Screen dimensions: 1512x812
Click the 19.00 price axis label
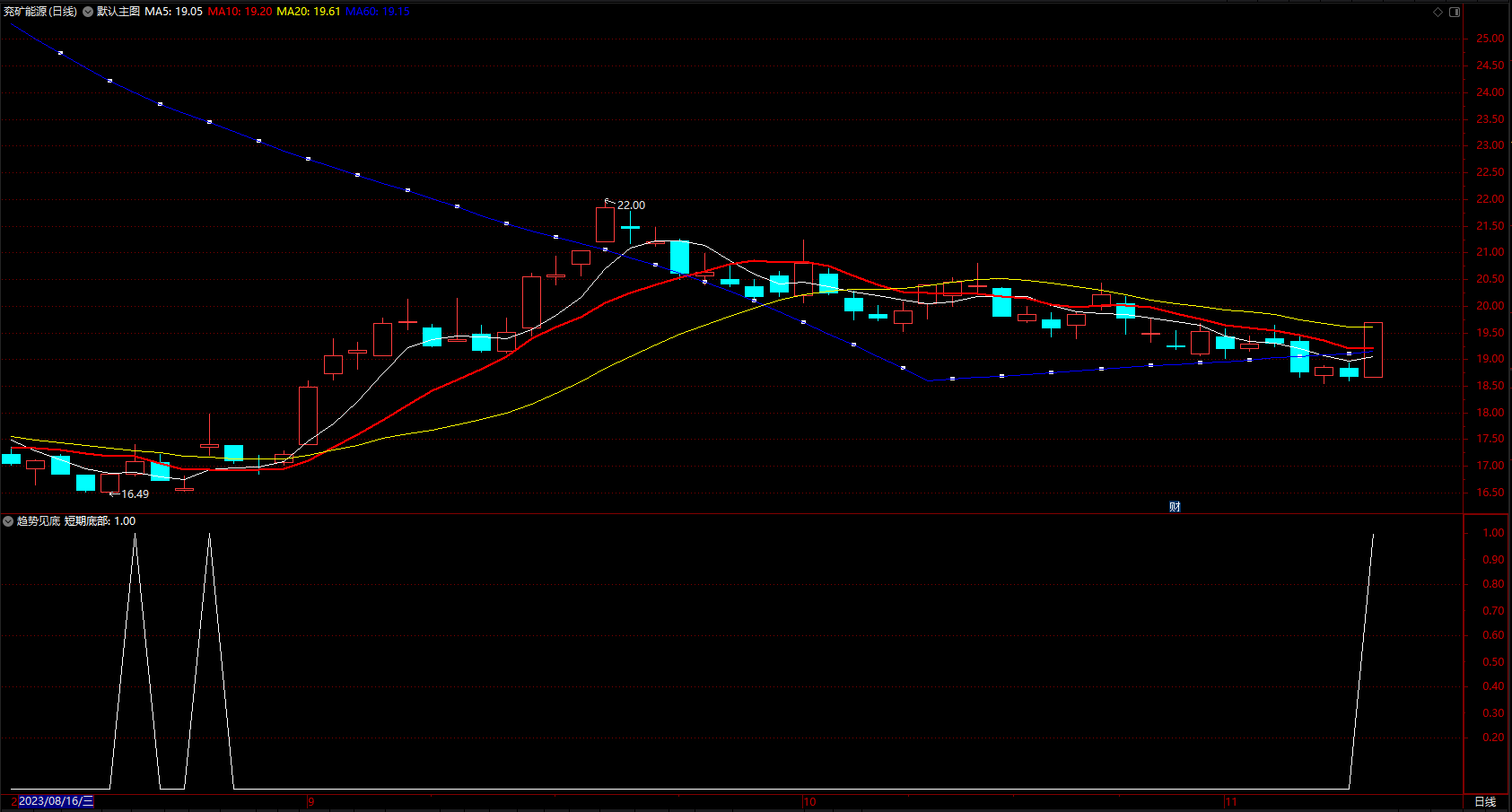click(1490, 359)
